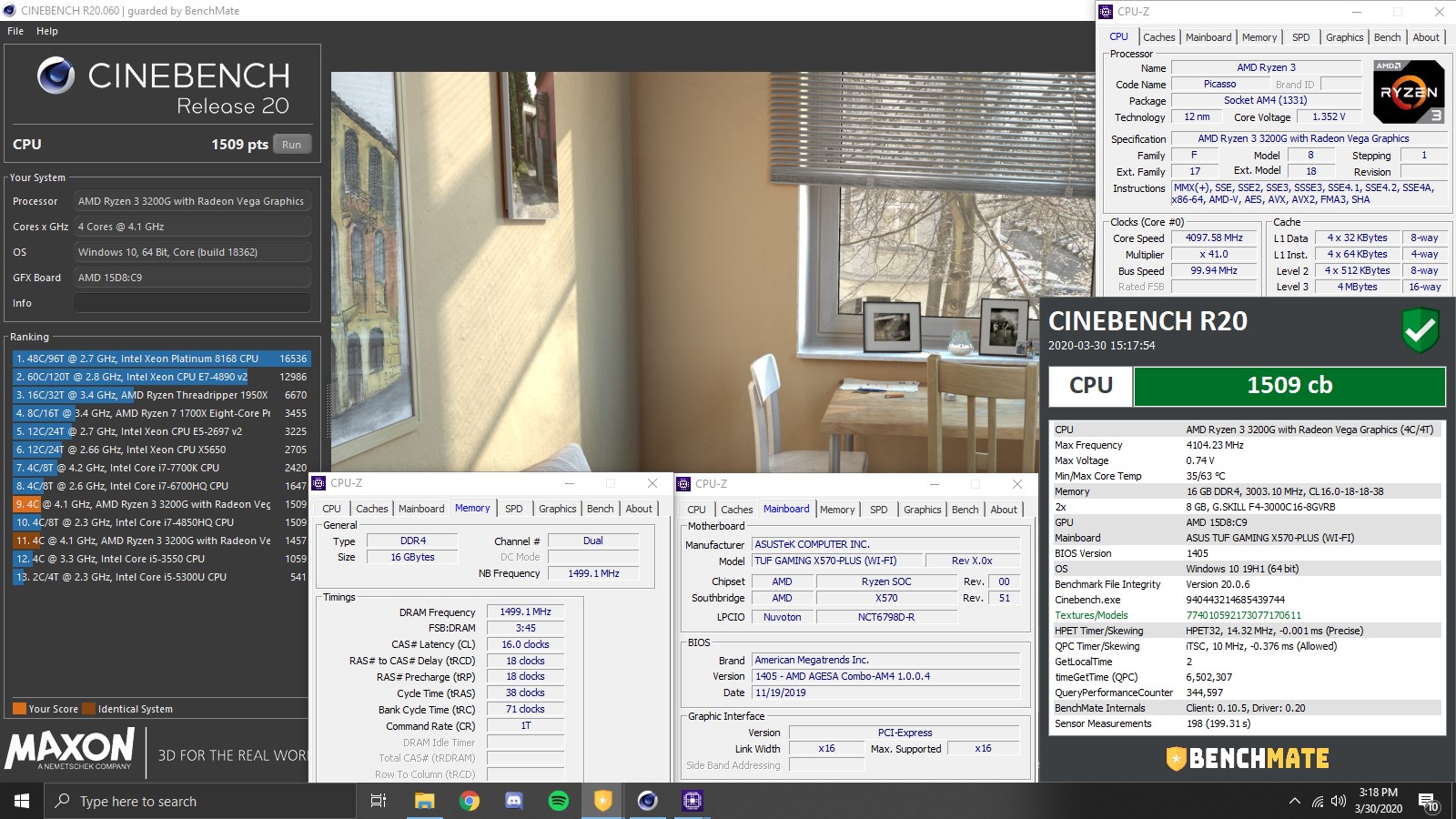1456x819 pixels.
Task: Click the NB Frequency 1499.1 MHz value
Action: tap(593, 573)
